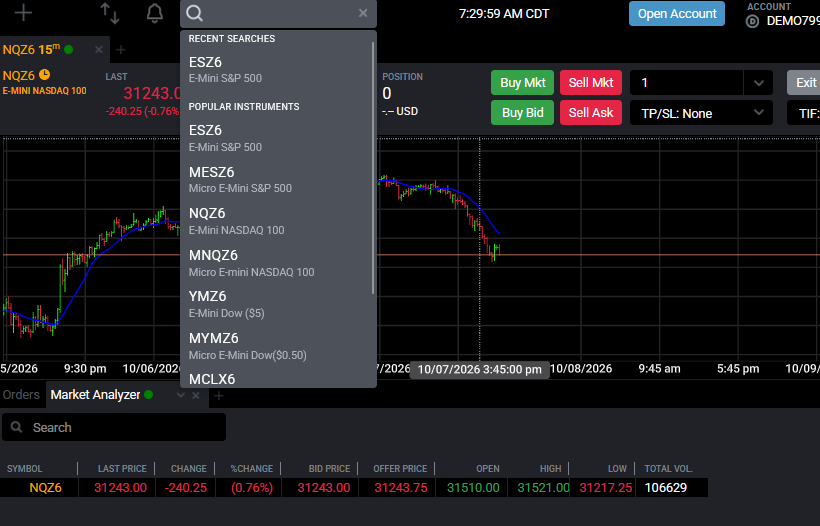Sort by OFFER PRICE column header
The height and width of the screenshot is (526, 820).
(400, 468)
